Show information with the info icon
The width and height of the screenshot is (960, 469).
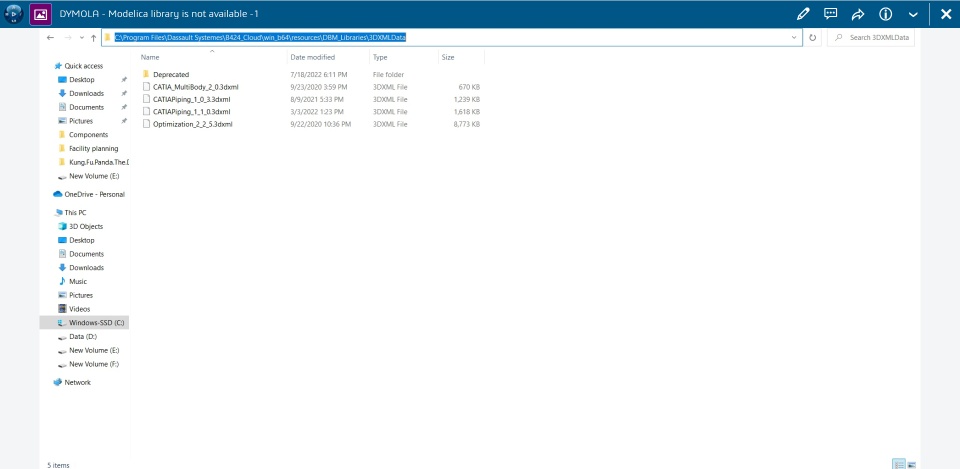(885, 14)
